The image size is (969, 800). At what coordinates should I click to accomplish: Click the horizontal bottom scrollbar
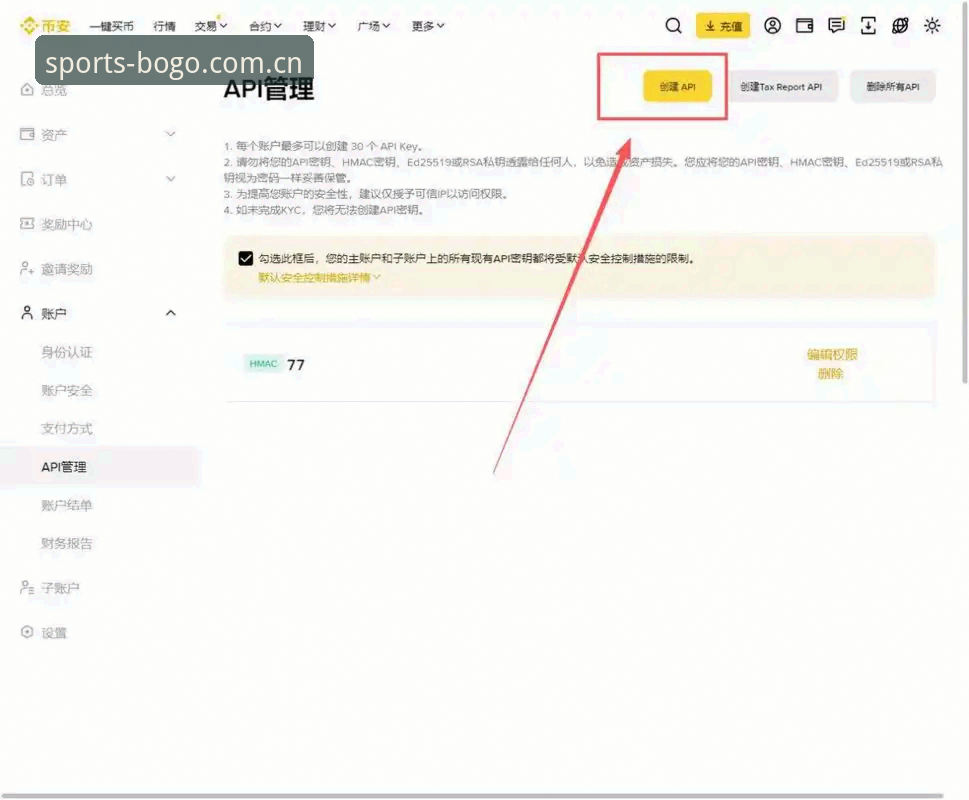(473, 796)
